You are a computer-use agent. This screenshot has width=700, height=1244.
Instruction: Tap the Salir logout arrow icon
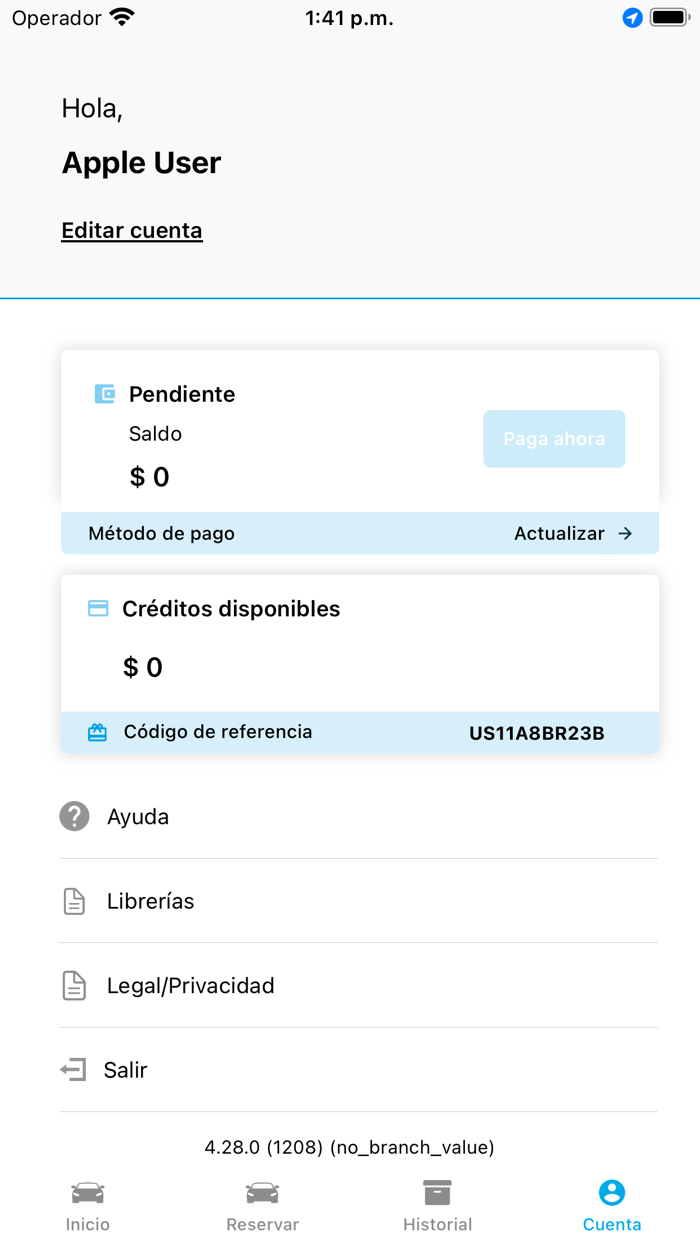pos(73,1070)
